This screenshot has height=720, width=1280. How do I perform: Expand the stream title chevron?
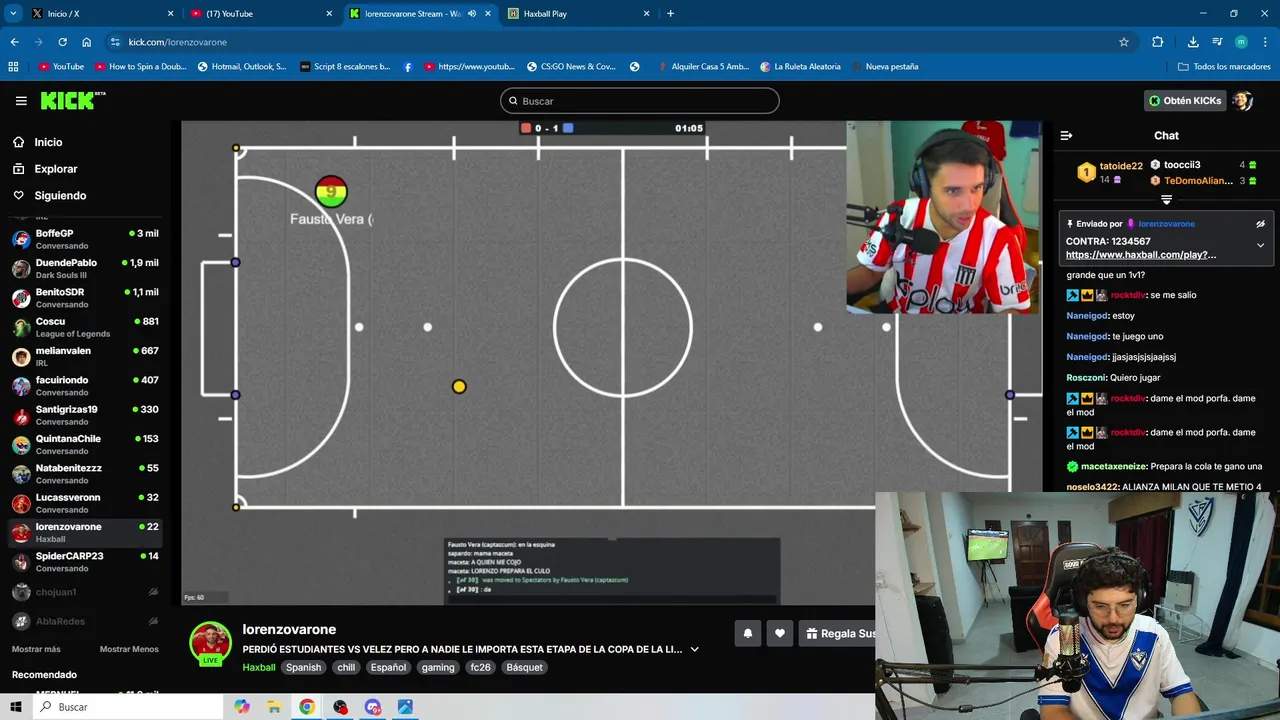tap(694, 649)
